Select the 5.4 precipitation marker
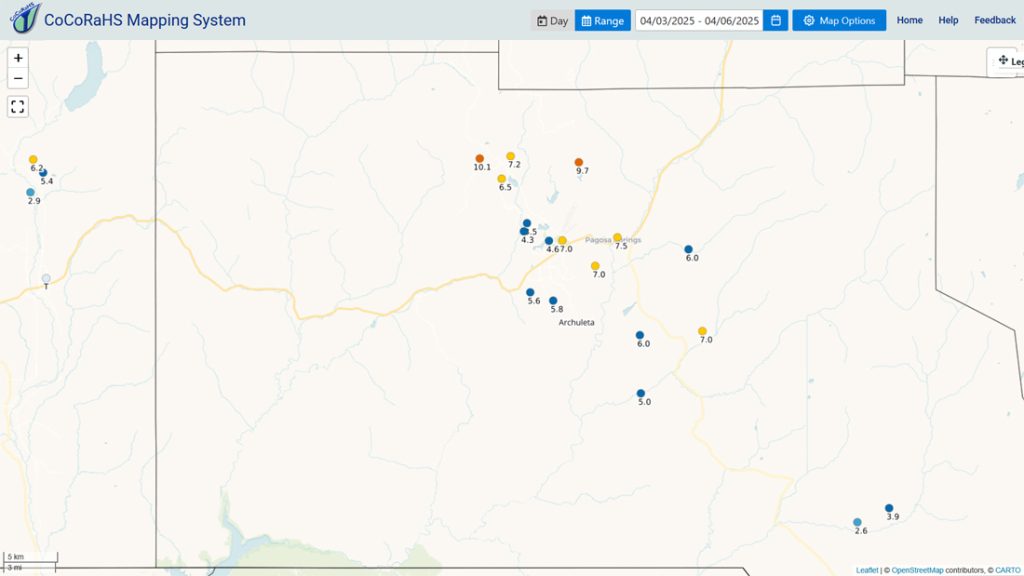Screen dimensions: 1024x576 (x=43, y=173)
